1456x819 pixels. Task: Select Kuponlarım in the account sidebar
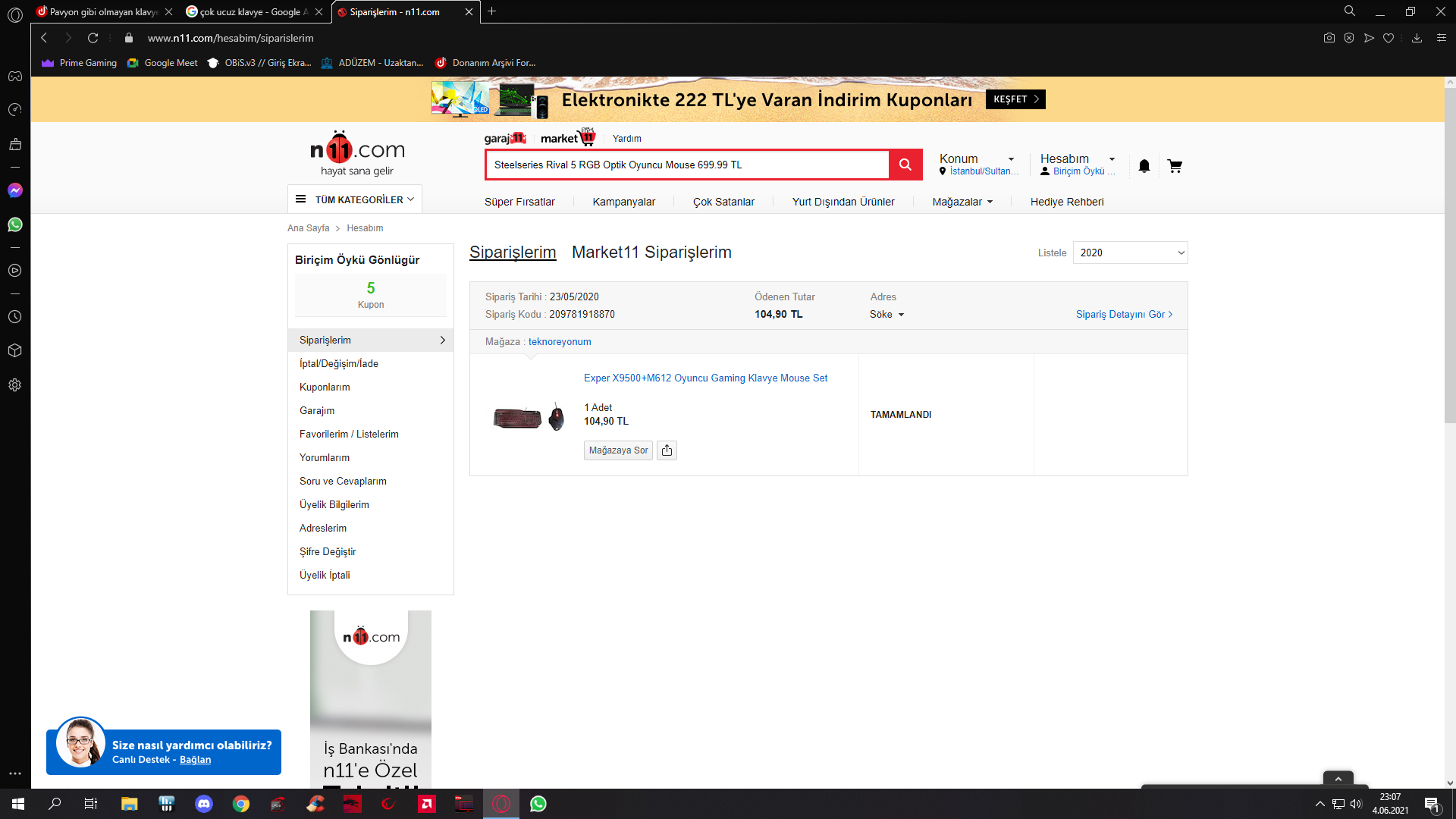click(325, 387)
